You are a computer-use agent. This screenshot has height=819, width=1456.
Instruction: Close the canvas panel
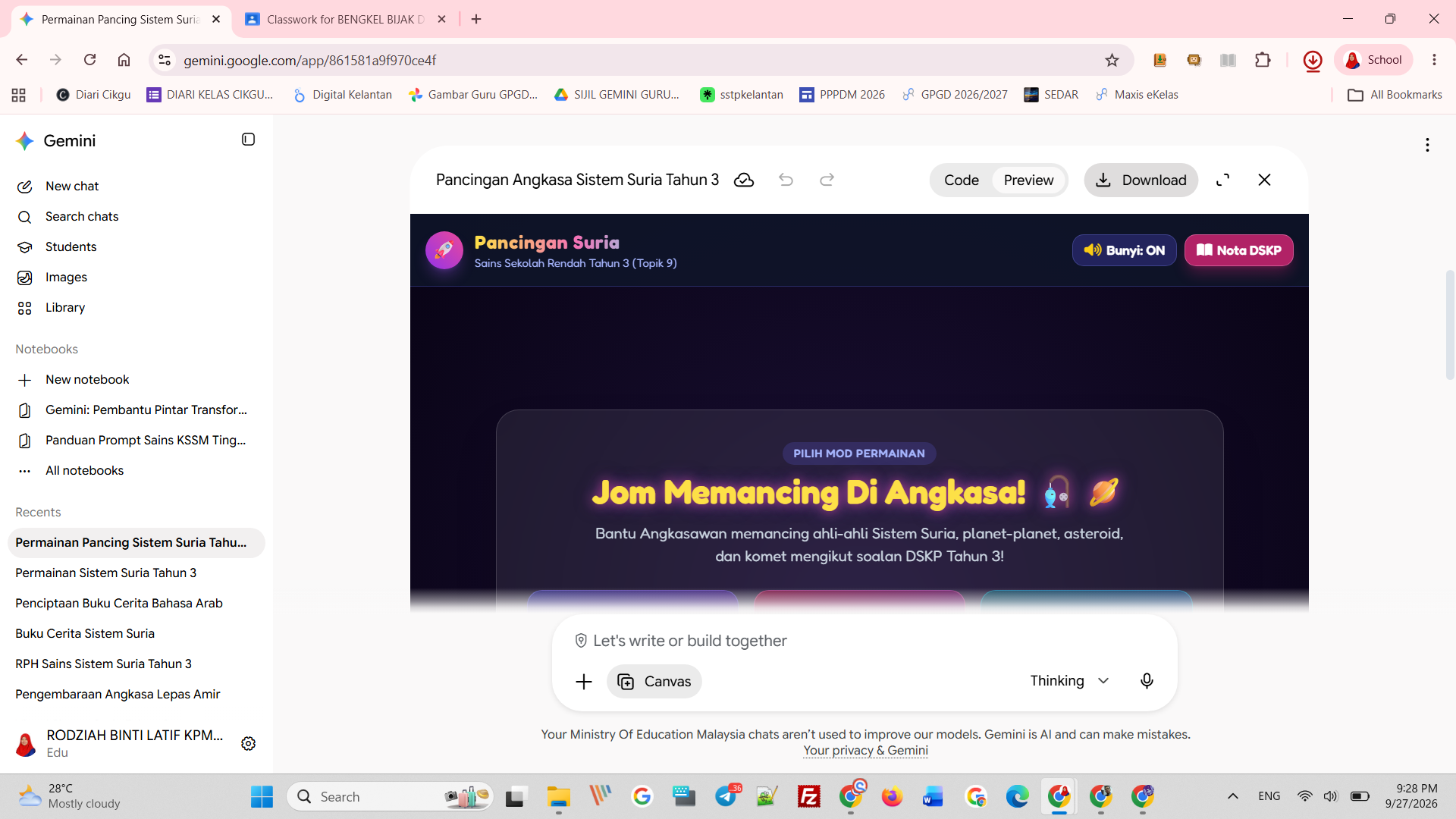tap(1264, 180)
